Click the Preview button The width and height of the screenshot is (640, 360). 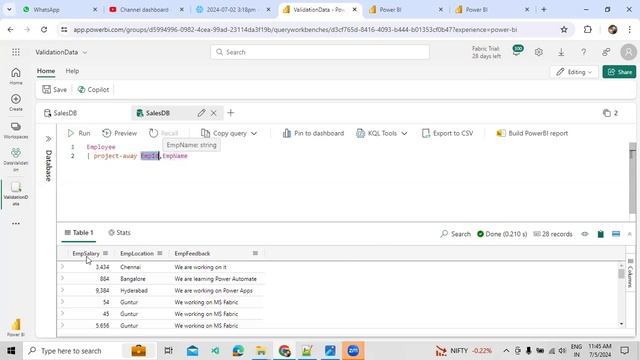(x=120, y=133)
